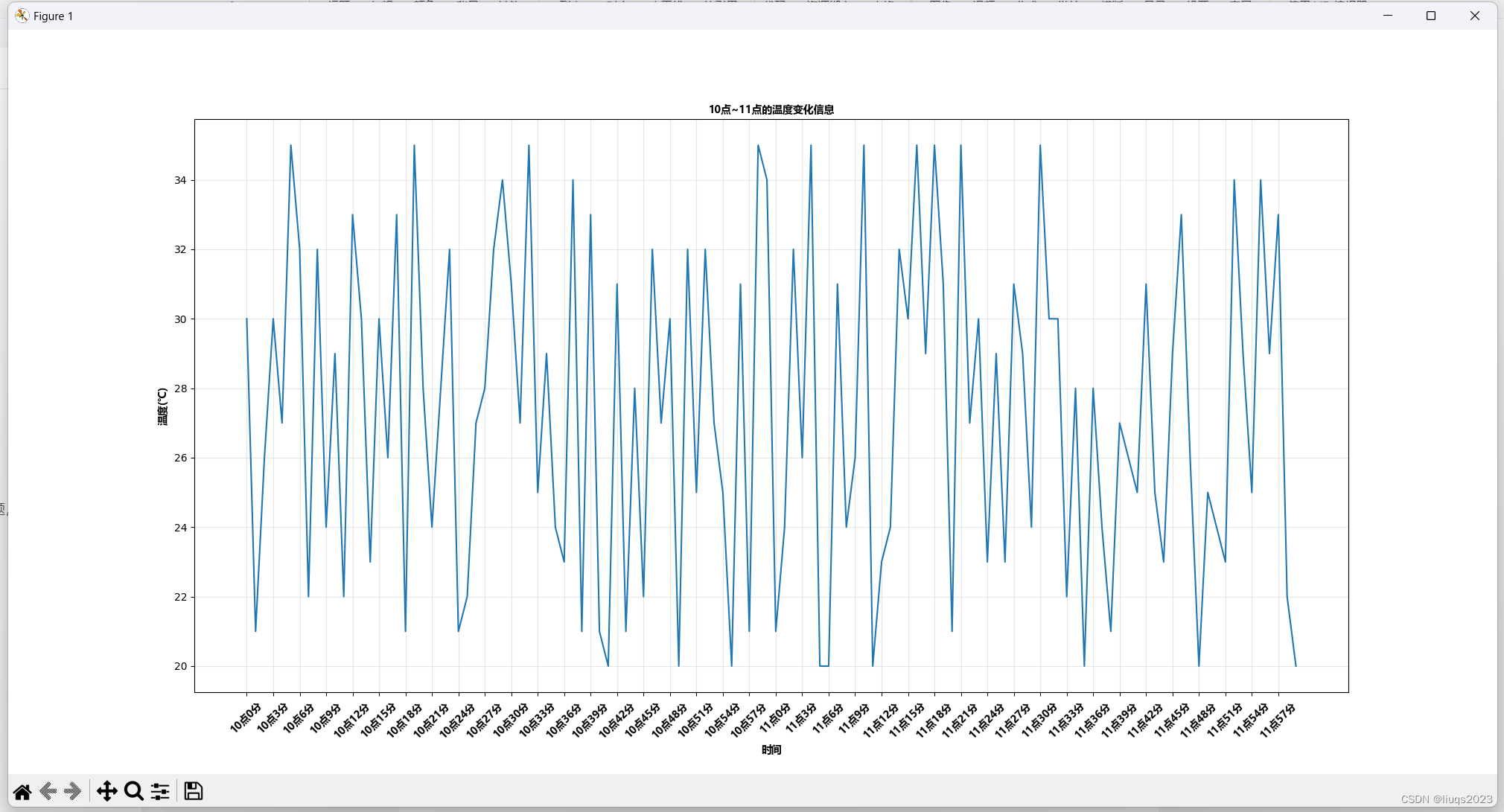Select the Zoom to rectangle magnifier

tap(134, 791)
